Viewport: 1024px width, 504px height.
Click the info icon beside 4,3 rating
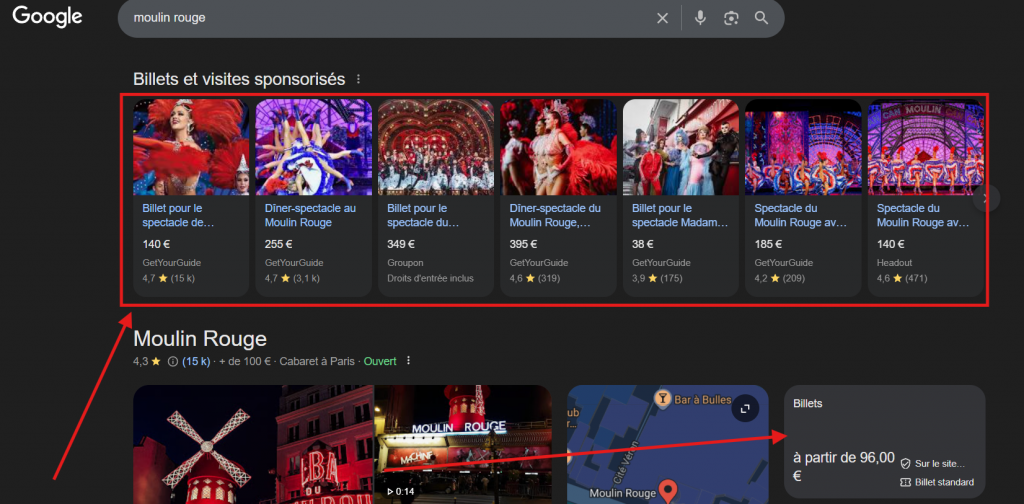click(x=172, y=361)
